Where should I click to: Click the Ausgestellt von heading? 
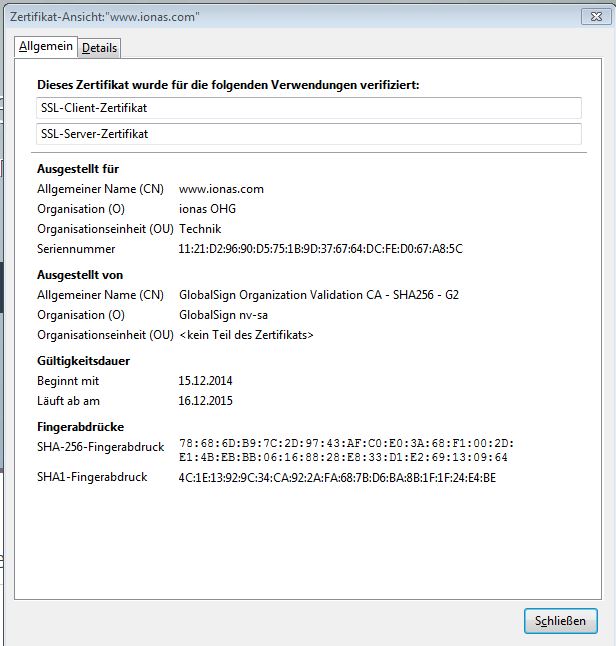point(80,275)
